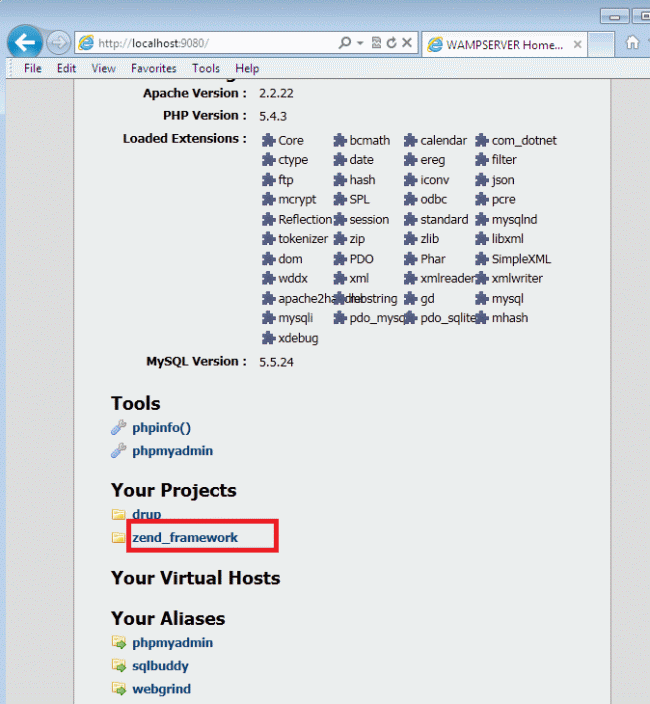Open the browser Home icon
The width and height of the screenshot is (650, 704).
coord(632,43)
